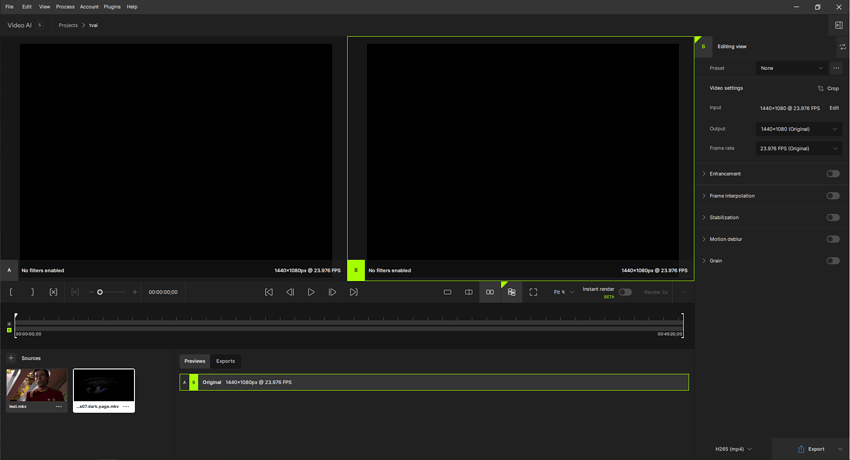Open preset options three-dot menu

coord(836,68)
